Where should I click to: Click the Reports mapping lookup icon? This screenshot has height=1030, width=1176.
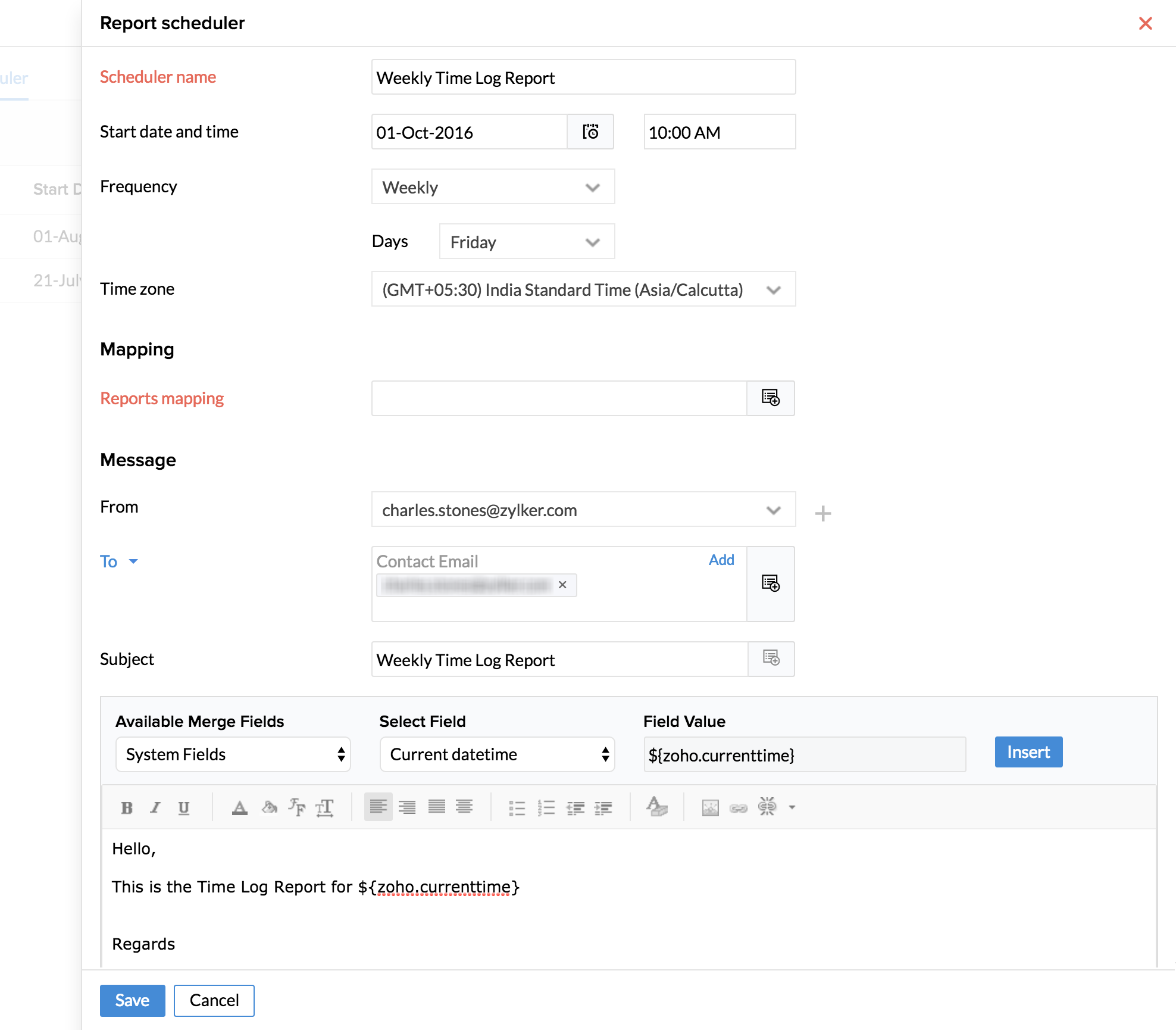(771, 398)
